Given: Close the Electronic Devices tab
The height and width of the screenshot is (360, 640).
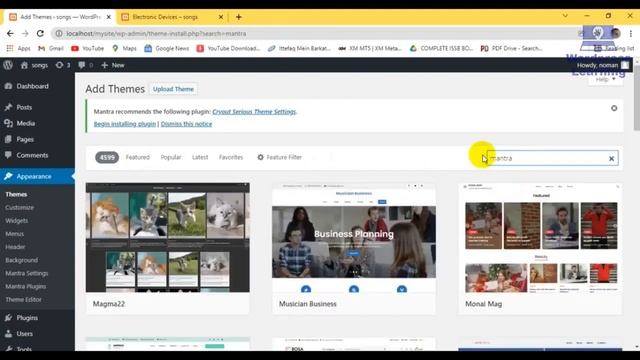Looking at the screenshot, I should pyautogui.click(x=221, y=17).
